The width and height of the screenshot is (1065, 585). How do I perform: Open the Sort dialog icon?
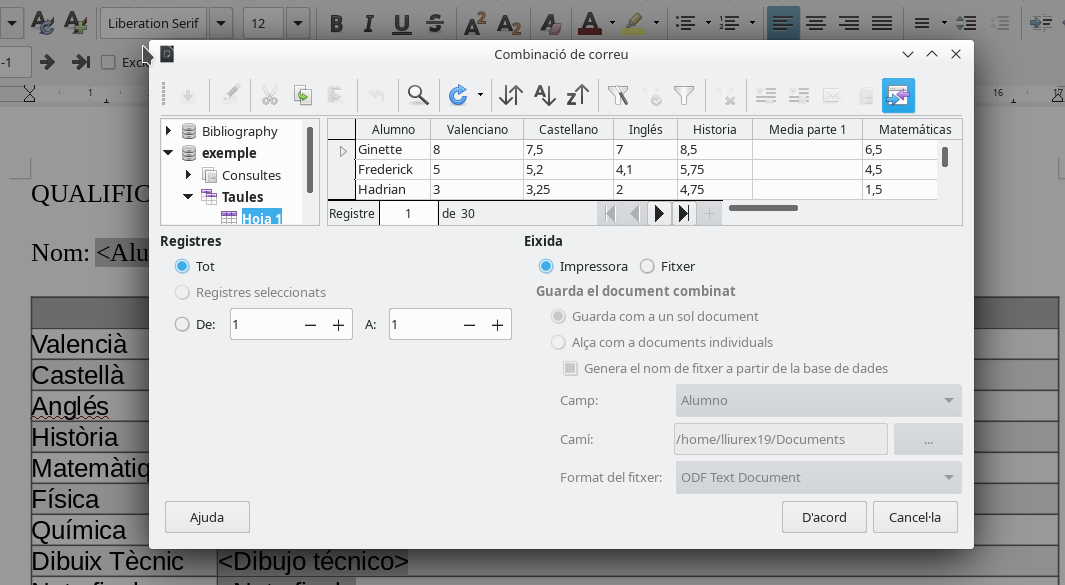511,96
